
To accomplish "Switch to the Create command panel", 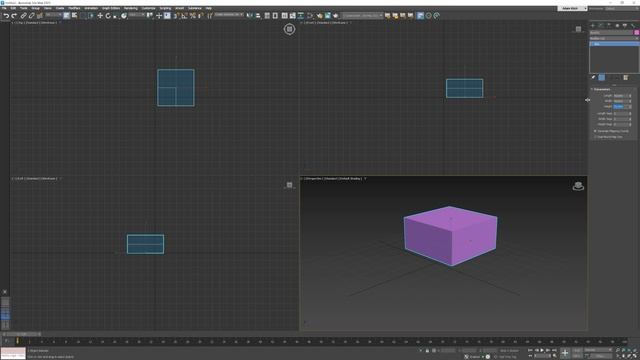I will [593, 25].
